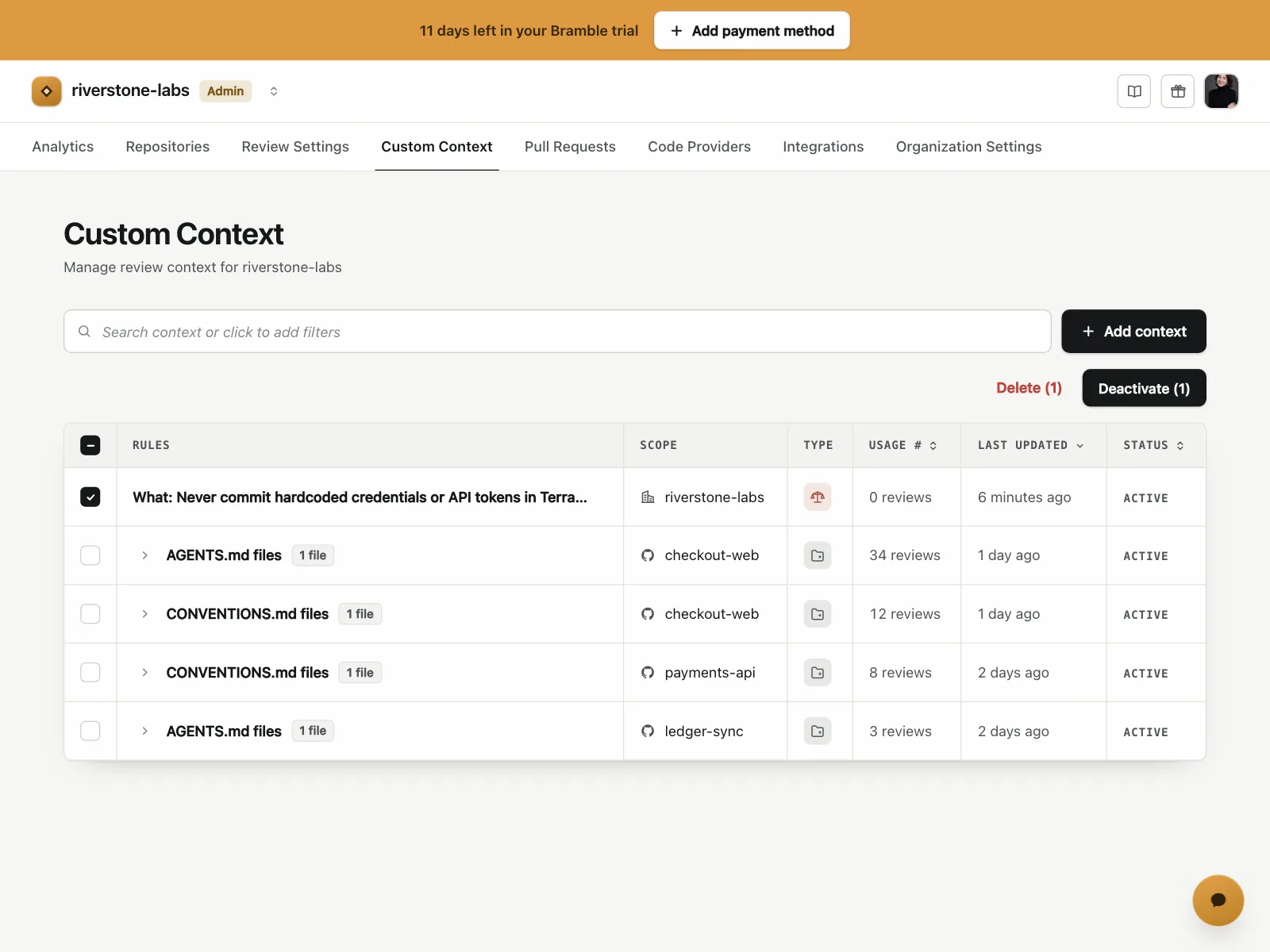Click the 3 reviews usage cell
This screenshot has height=952, width=1270.
(x=900, y=731)
